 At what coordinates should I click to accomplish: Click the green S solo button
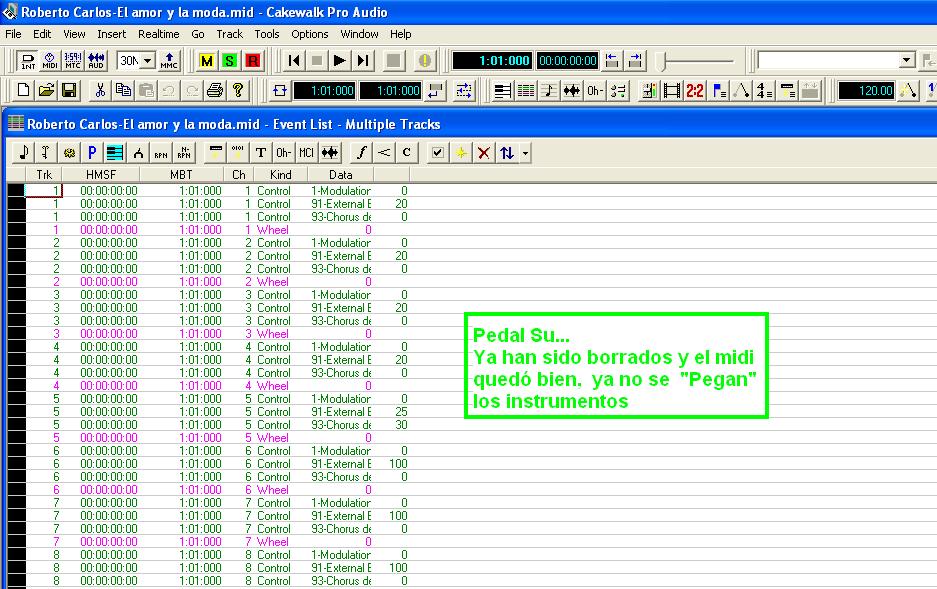coord(229,60)
